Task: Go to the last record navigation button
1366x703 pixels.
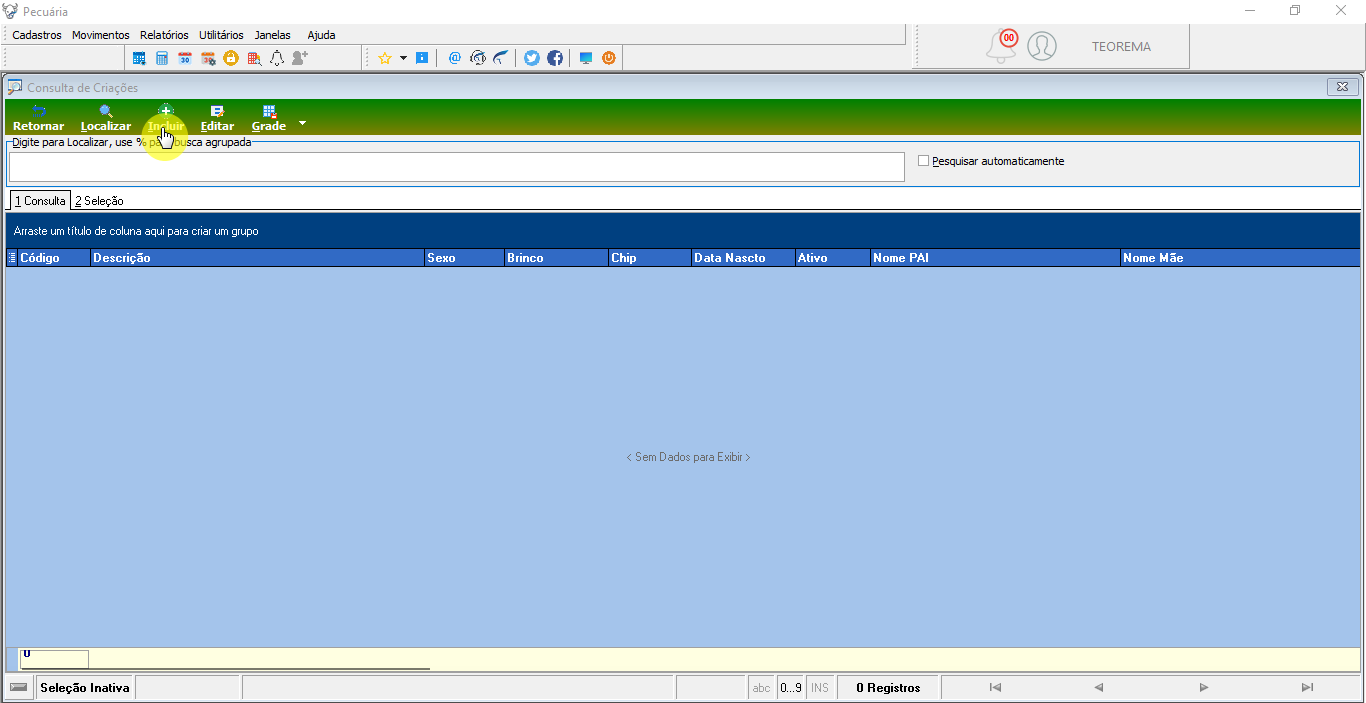Action: [1307, 687]
